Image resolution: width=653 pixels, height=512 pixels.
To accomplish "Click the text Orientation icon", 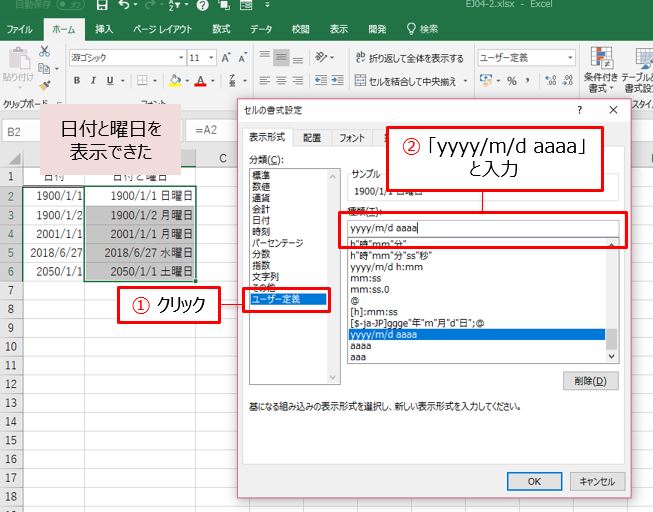I will [x=322, y=57].
